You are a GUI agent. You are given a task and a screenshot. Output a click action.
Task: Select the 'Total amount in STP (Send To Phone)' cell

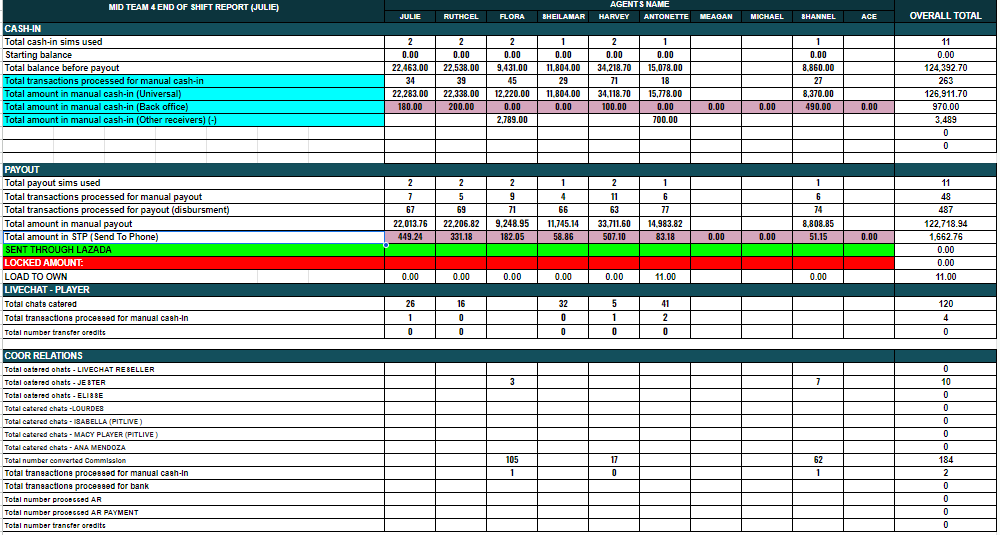coord(193,237)
